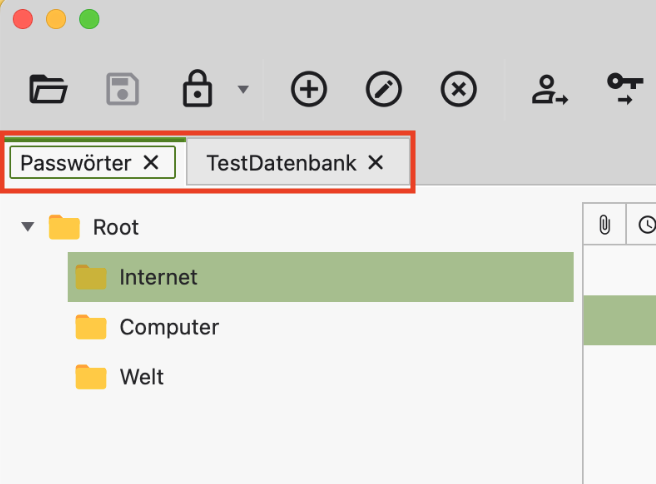Delete the selected entry with the X circle icon
This screenshot has width=656, height=484.
pos(458,90)
